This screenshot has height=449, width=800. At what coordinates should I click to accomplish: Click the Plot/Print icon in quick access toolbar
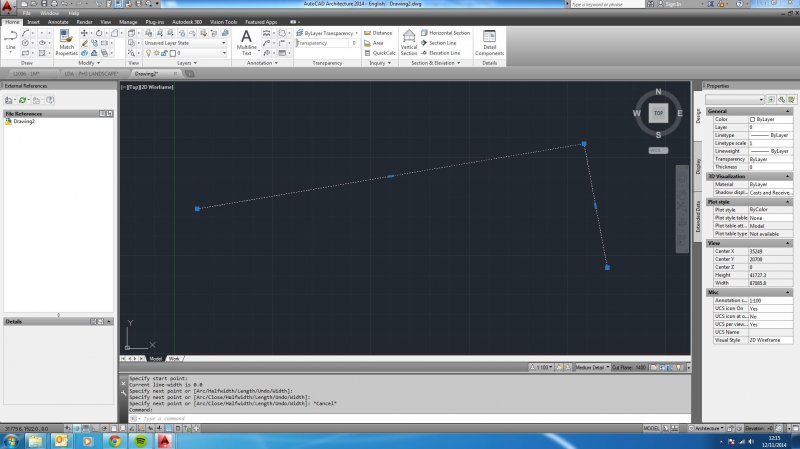click(54, 4)
